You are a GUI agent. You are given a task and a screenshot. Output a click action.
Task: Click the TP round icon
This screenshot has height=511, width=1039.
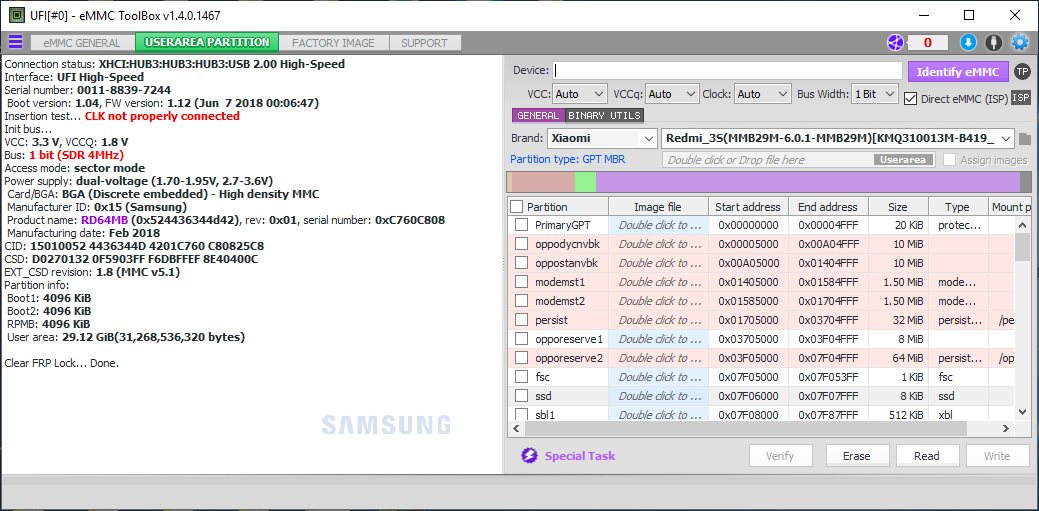click(x=1022, y=72)
